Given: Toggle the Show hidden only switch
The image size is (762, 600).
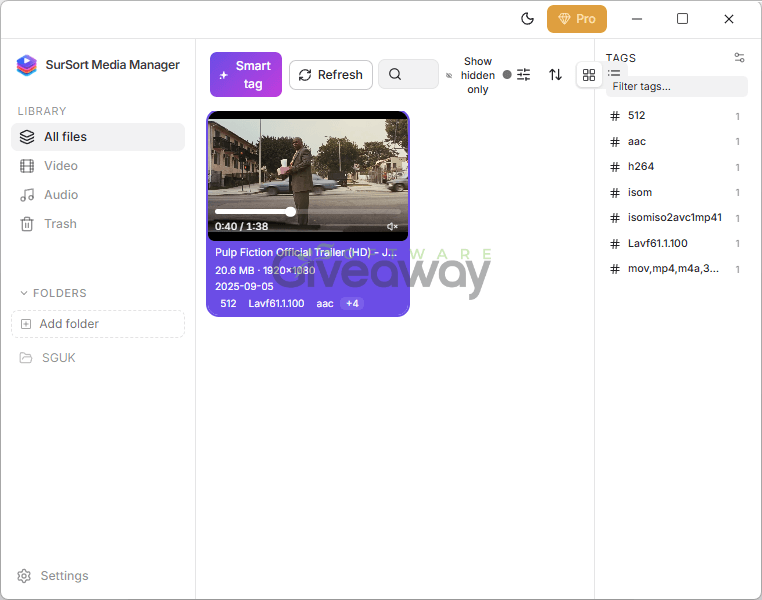Looking at the screenshot, I should [x=507, y=75].
